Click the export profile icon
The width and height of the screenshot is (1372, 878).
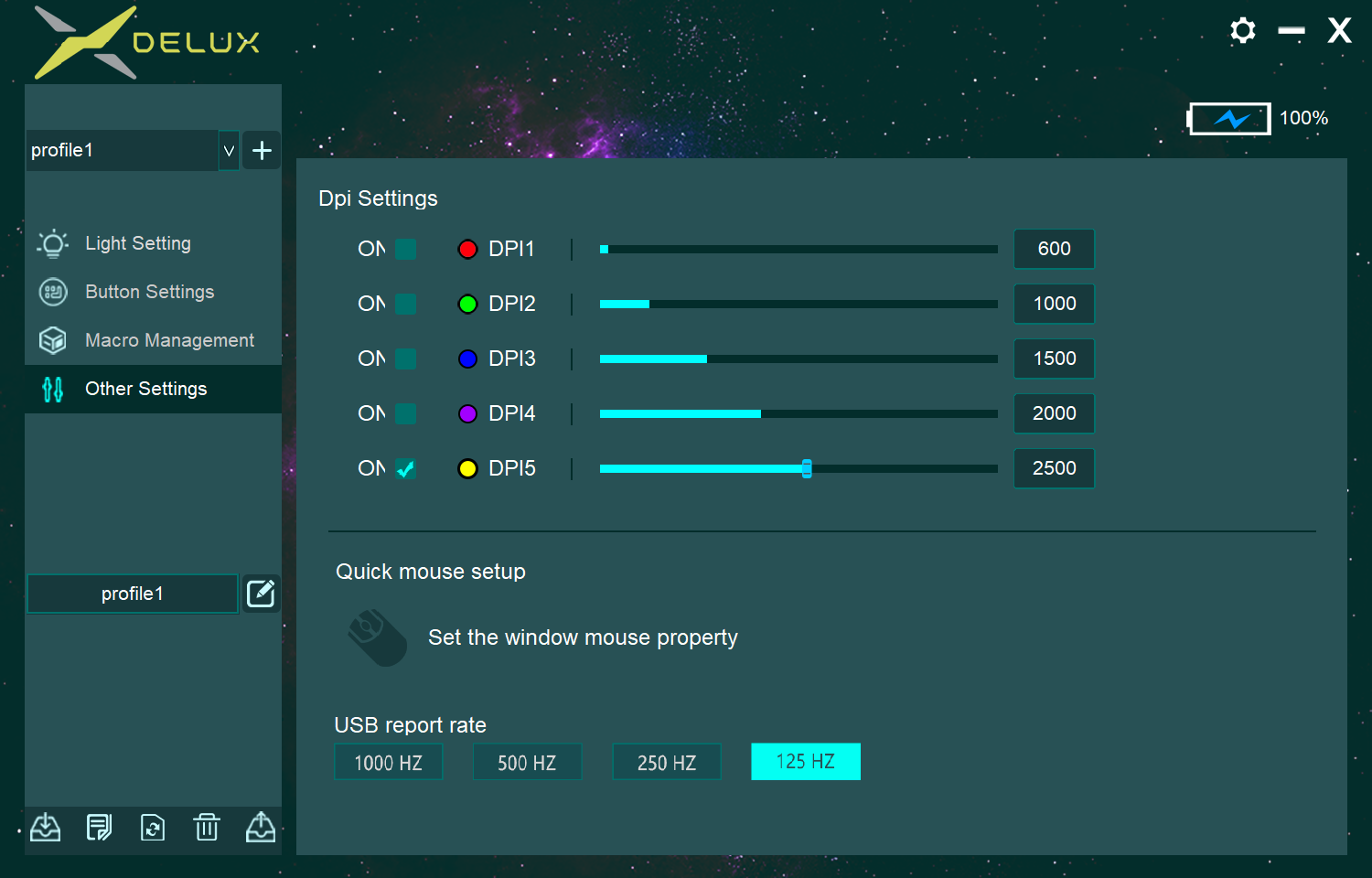click(x=261, y=828)
